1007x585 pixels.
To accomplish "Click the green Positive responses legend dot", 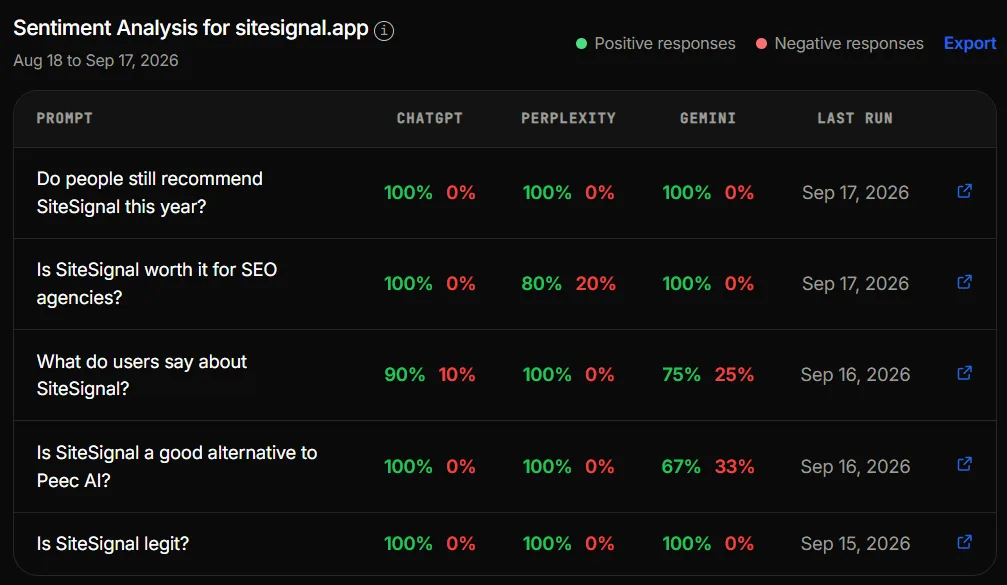I will point(581,44).
